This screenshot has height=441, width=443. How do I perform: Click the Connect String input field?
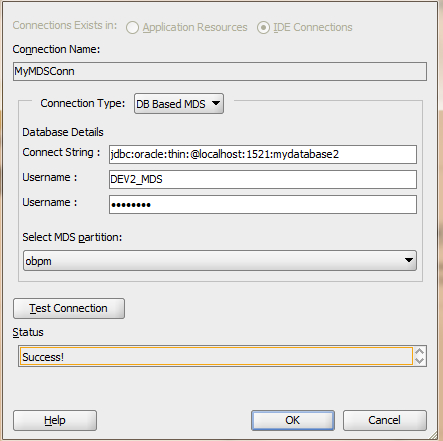pyautogui.click(x=263, y=154)
